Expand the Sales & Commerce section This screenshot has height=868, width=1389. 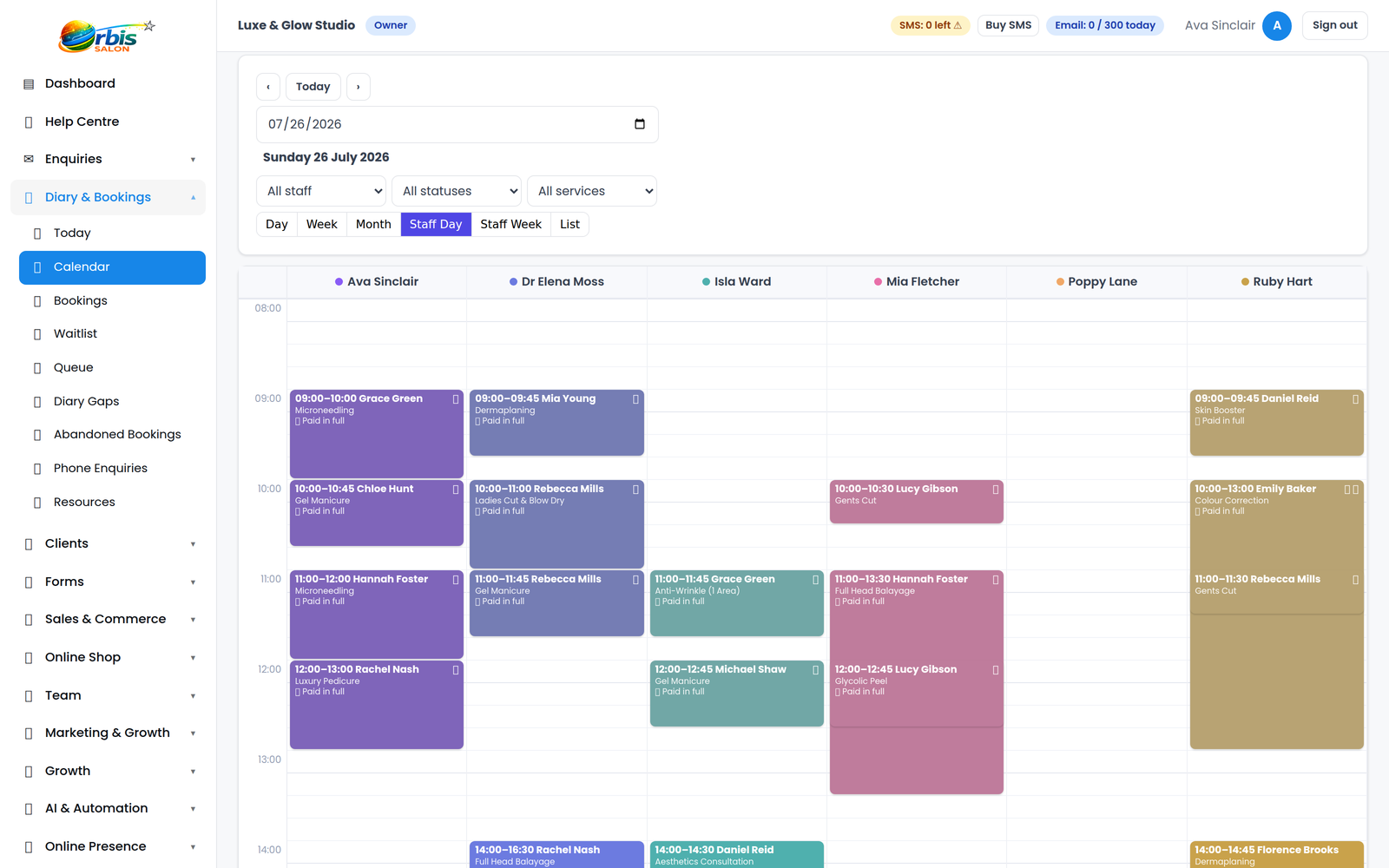tap(193, 620)
